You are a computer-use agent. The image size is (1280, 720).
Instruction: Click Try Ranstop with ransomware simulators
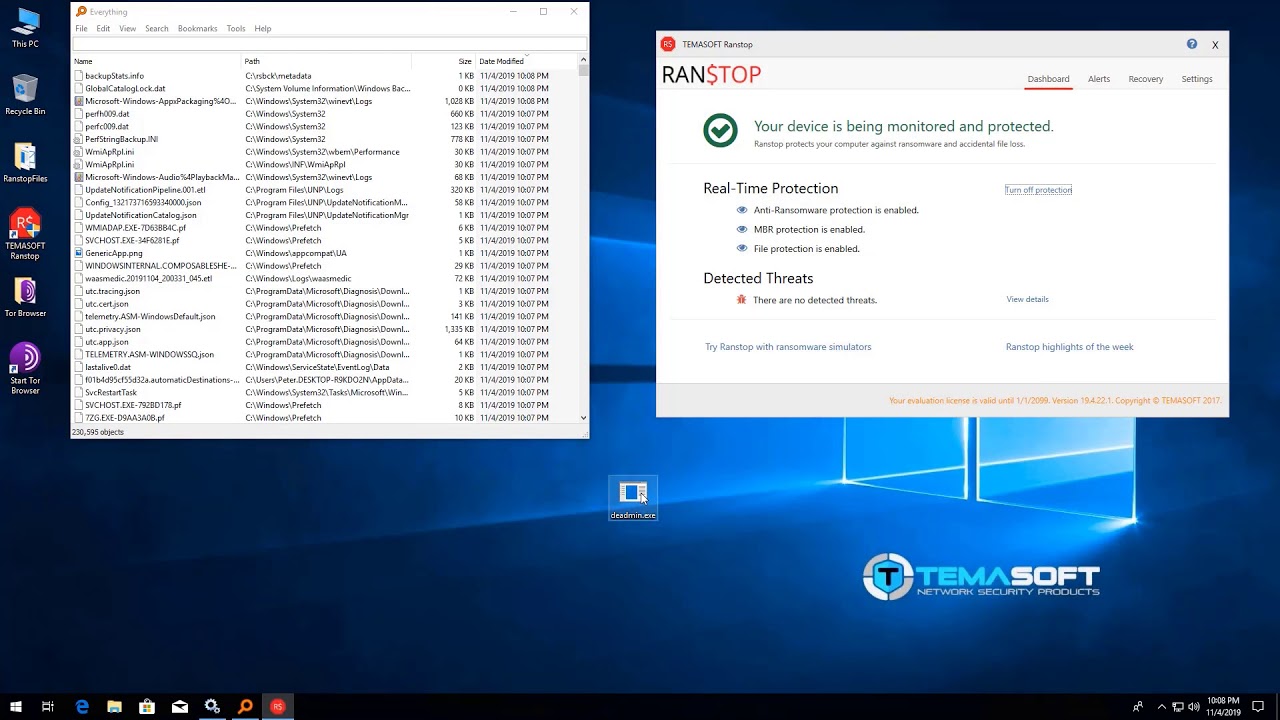coord(788,347)
